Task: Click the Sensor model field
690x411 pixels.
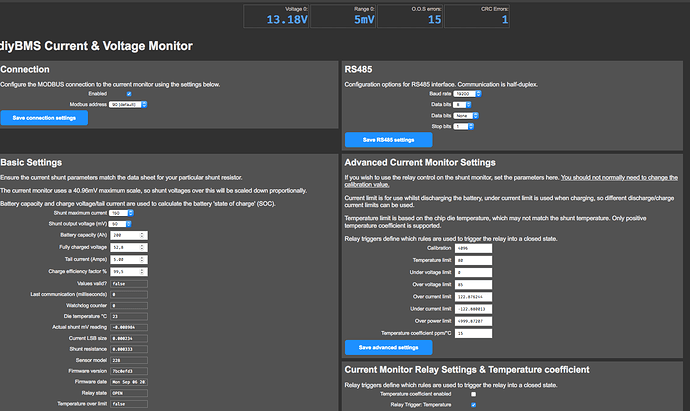Action: (x=129, y=360)
